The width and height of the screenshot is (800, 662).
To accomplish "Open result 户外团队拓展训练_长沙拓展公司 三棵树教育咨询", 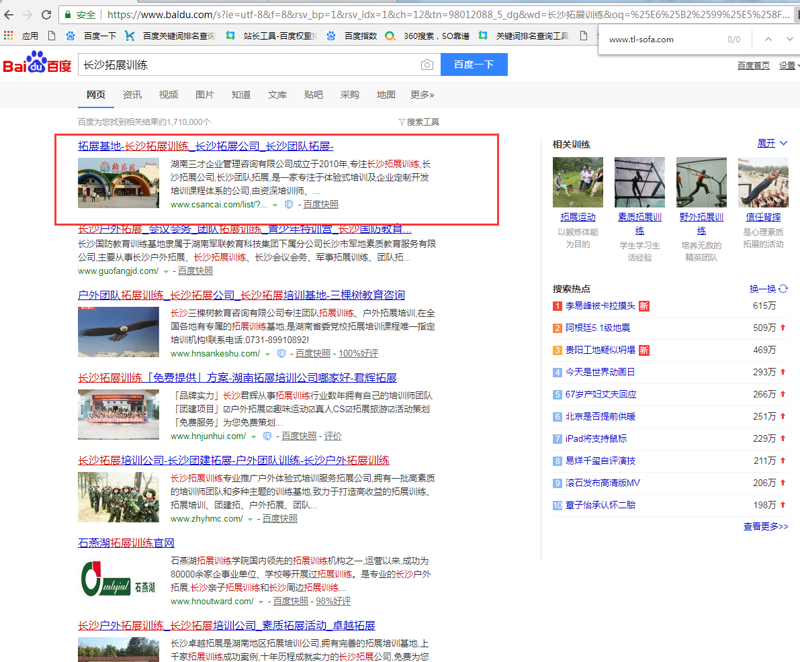I will coord(241,295).
